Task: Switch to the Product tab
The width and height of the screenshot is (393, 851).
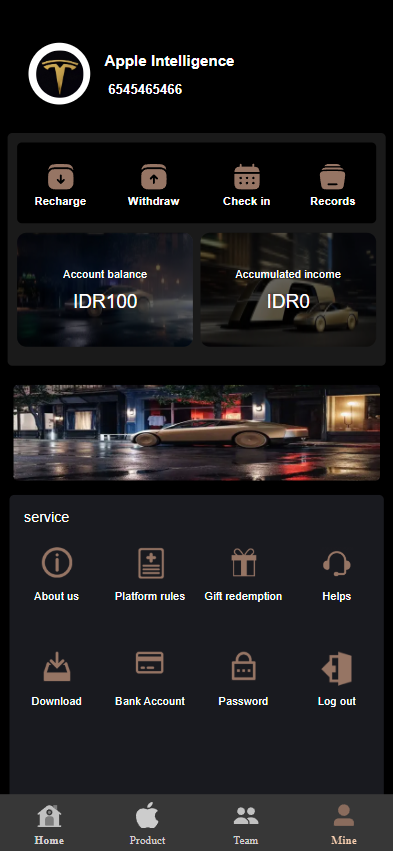Action: click(x=147, y=823)
